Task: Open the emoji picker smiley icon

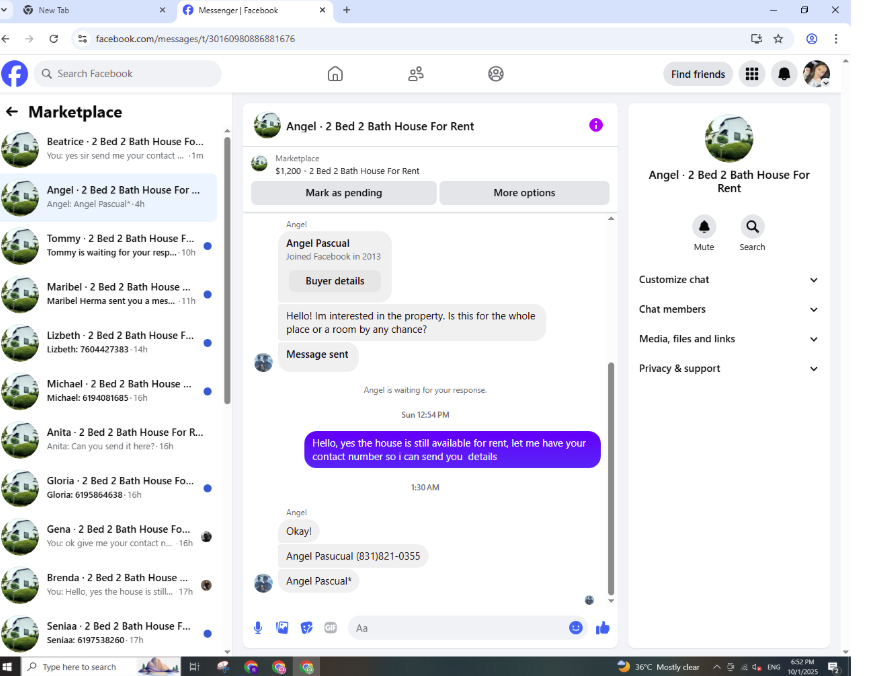Action: [x=575, y=628]
